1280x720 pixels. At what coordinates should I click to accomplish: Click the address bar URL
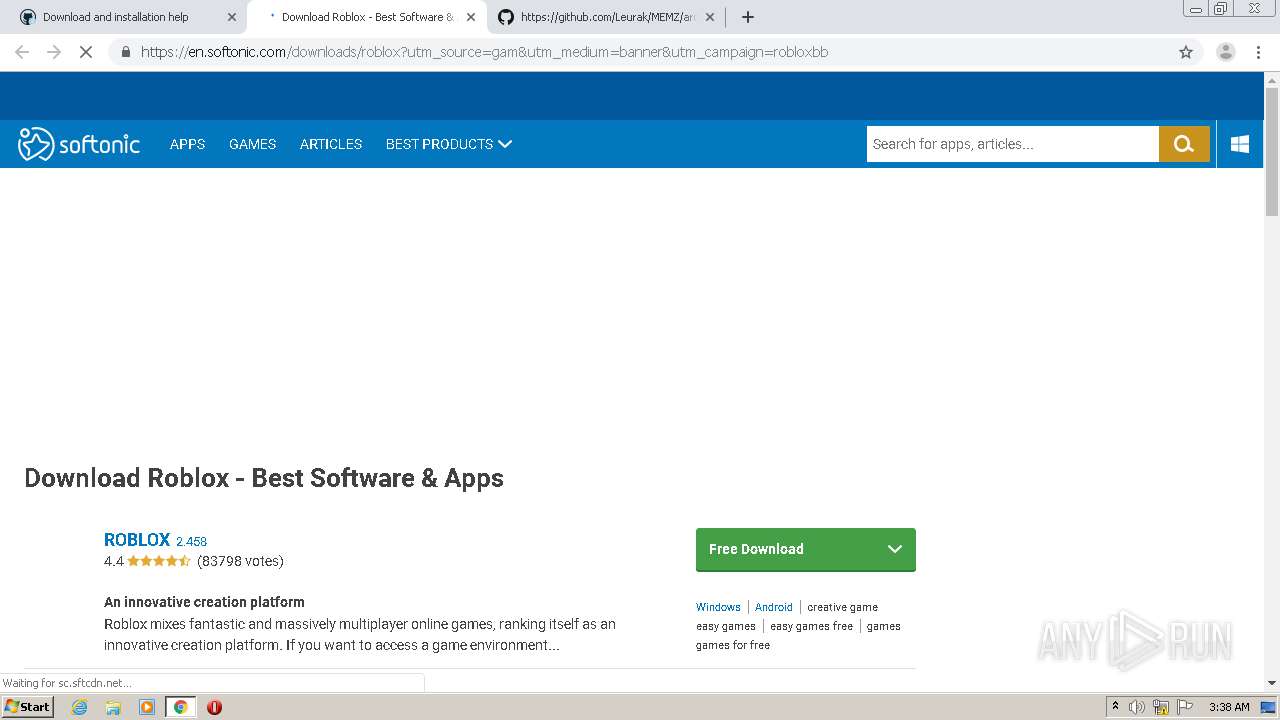[485, 52]
